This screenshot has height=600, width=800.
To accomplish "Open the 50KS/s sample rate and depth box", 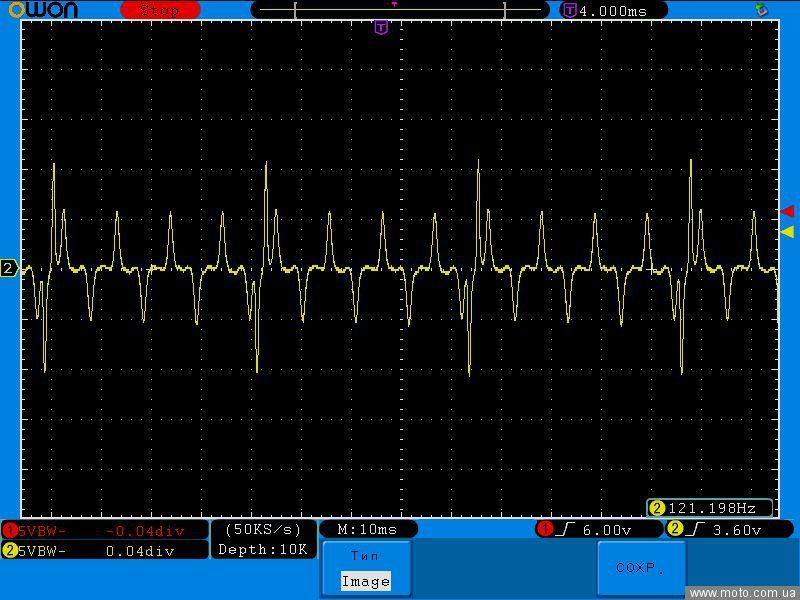I will click(x=263, y=539).
